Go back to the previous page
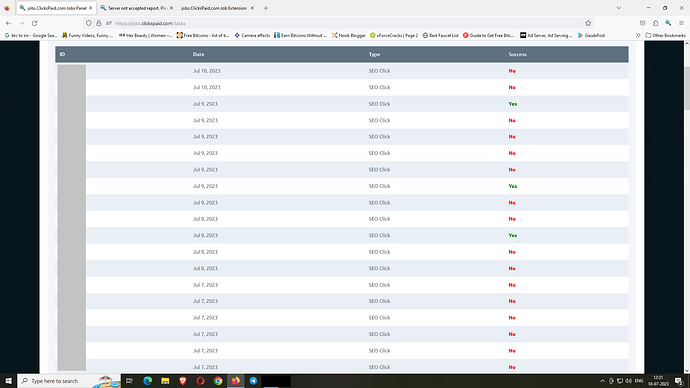 click(x=8, y=23)
